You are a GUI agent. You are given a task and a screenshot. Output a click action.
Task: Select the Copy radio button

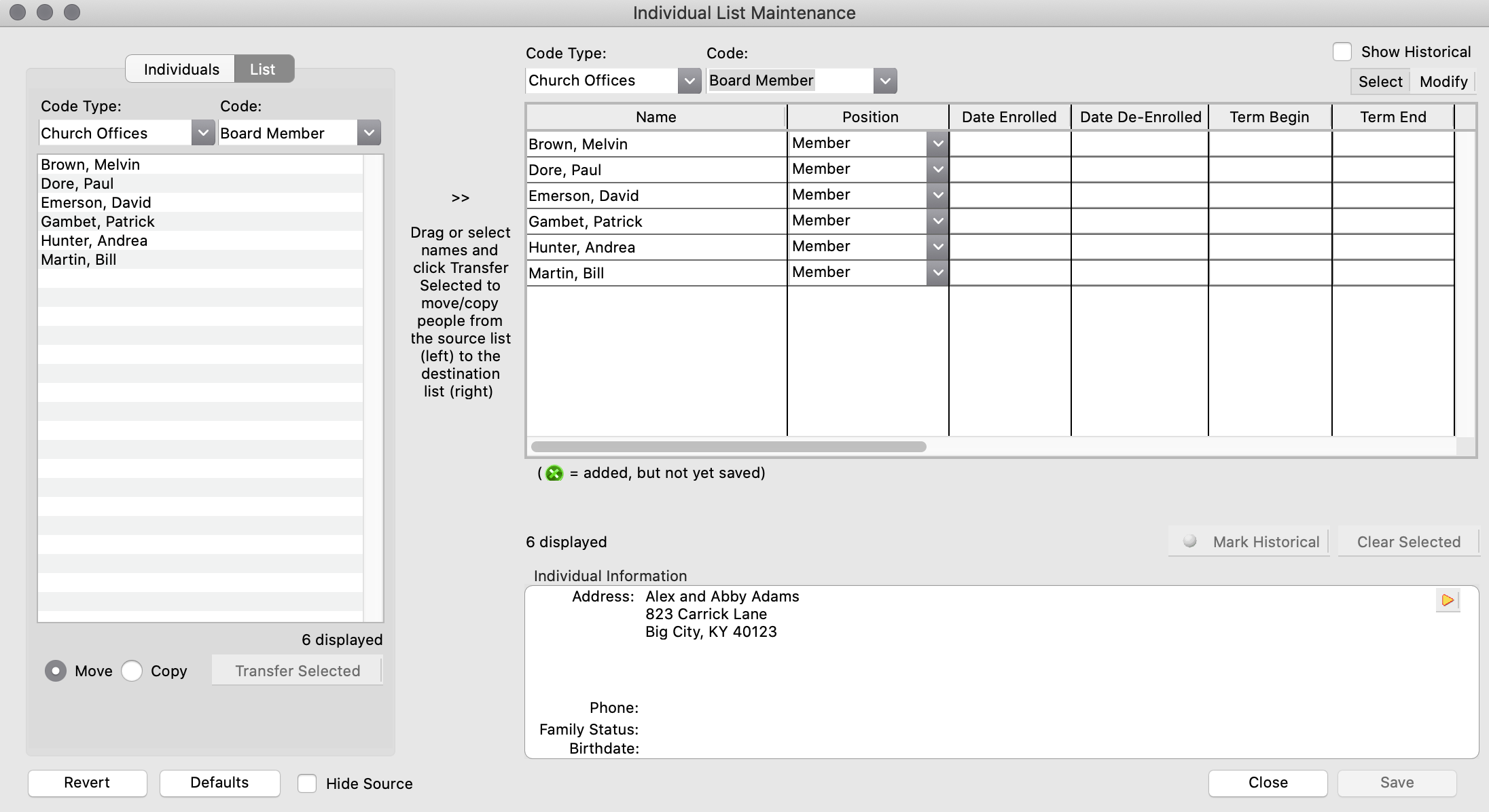[x=133, y=671]
